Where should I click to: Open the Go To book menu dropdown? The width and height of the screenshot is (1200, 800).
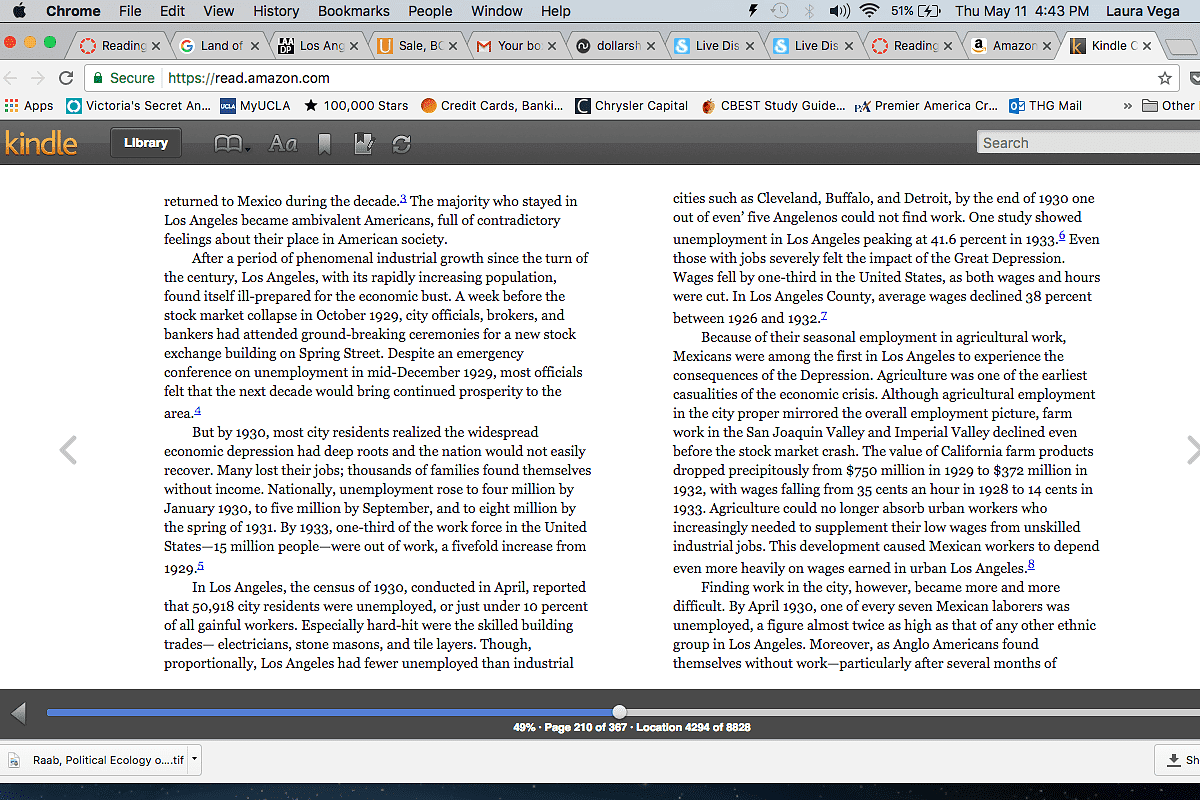(x=232, y=144)
